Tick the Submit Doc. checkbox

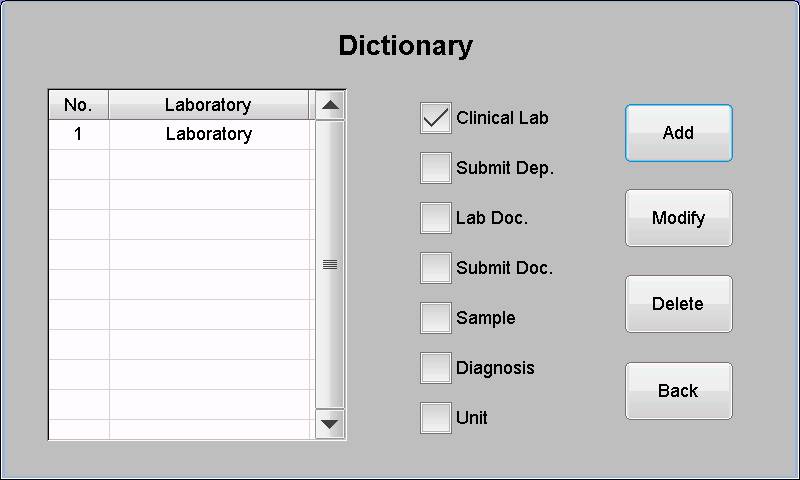point(436,268)
